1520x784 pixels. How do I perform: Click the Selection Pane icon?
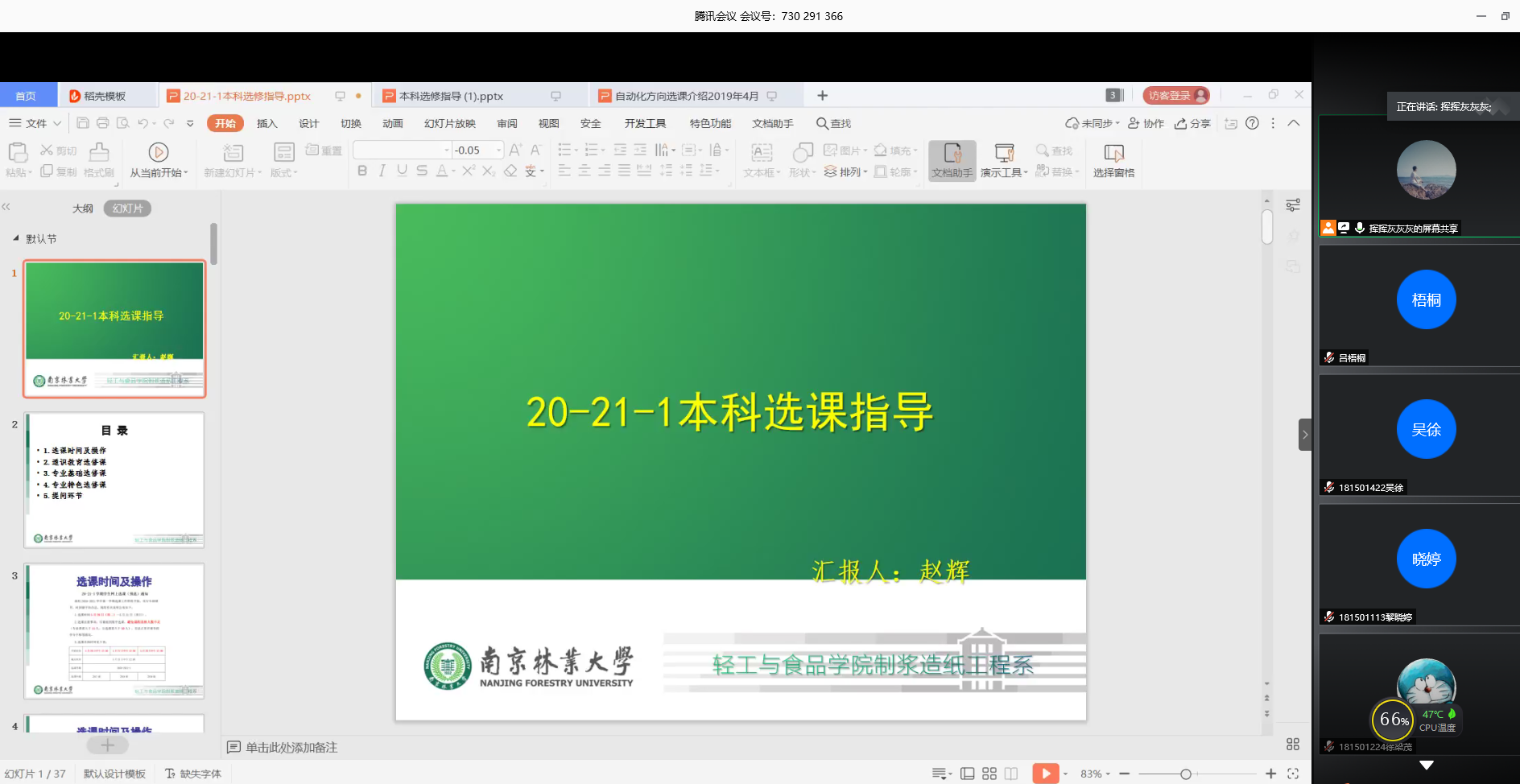(x=1113, y=160)
